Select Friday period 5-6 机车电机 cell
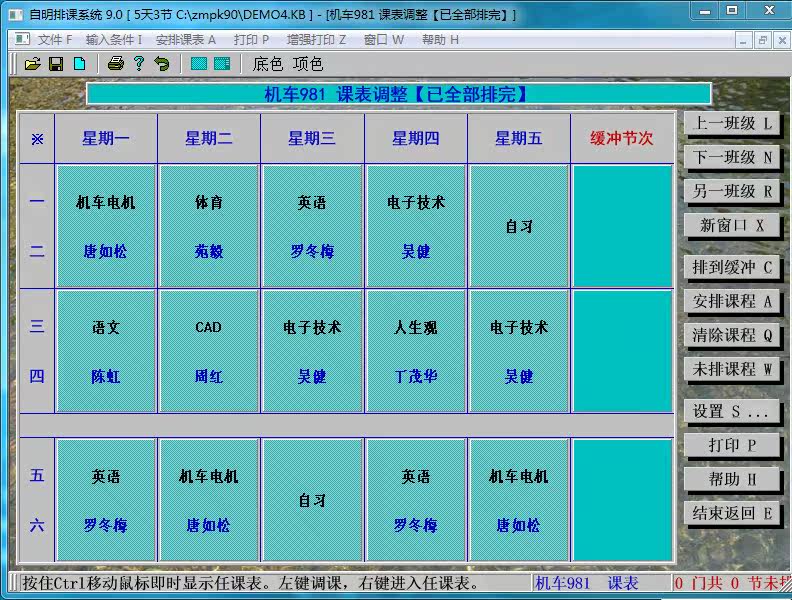The image size is (792, 600). pyautogui.click(x=519, y=500)
